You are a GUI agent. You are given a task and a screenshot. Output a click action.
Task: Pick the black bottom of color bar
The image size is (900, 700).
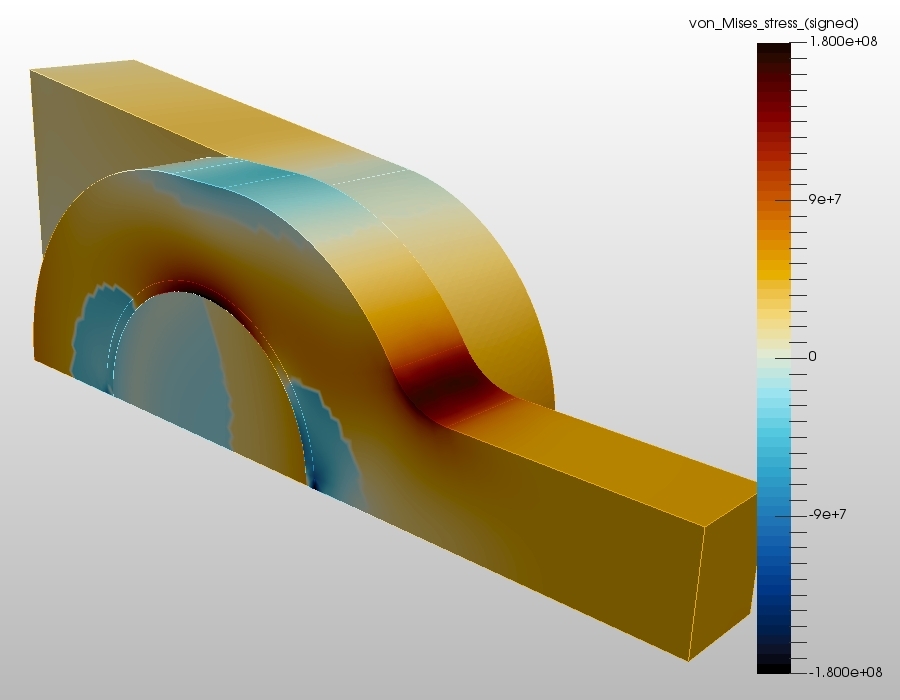coord(774,663)
